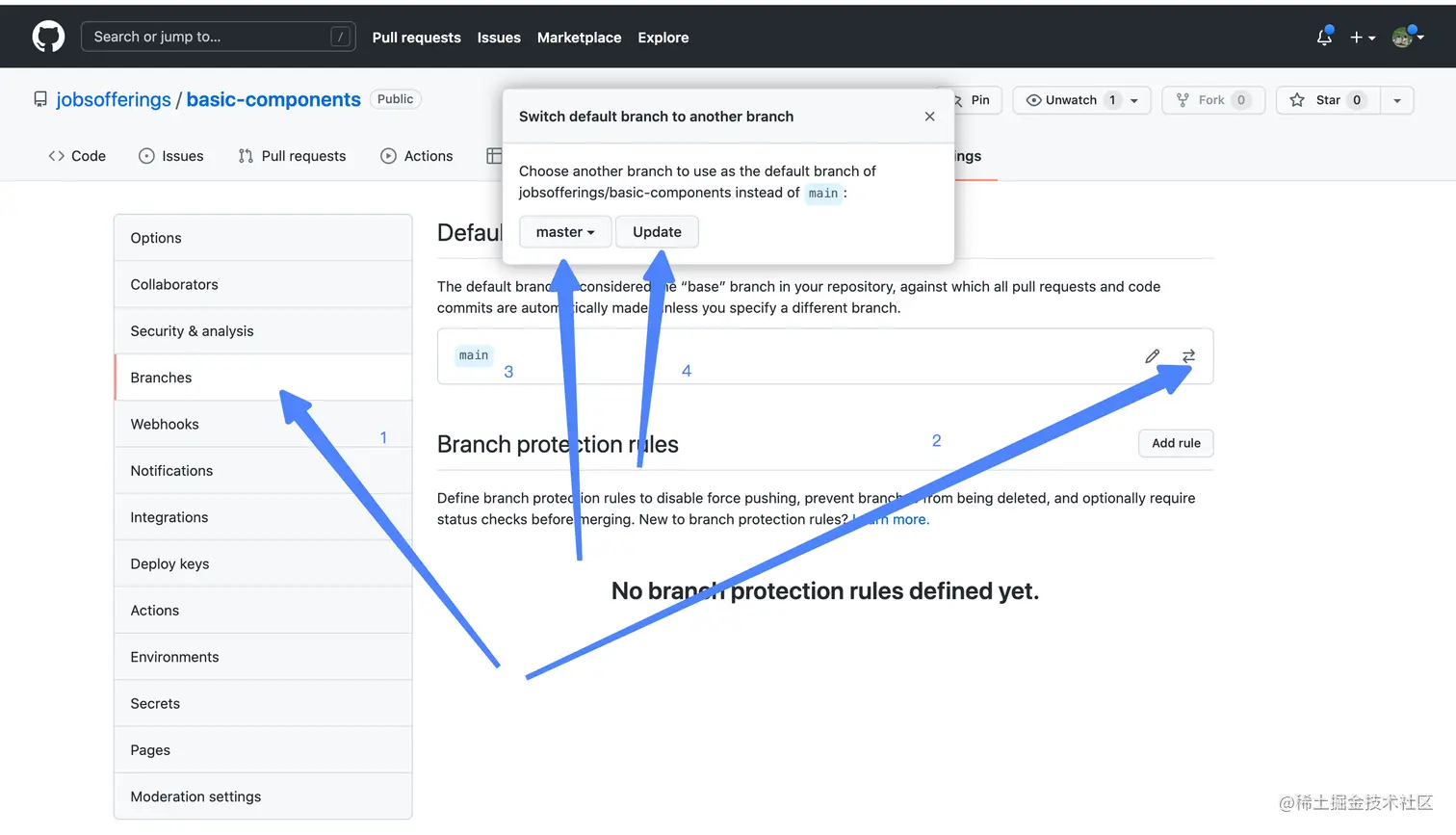The height and width of the screenshot is (835, 1456).
Task: Open Explore in top navigation
Action: (663, 38)
